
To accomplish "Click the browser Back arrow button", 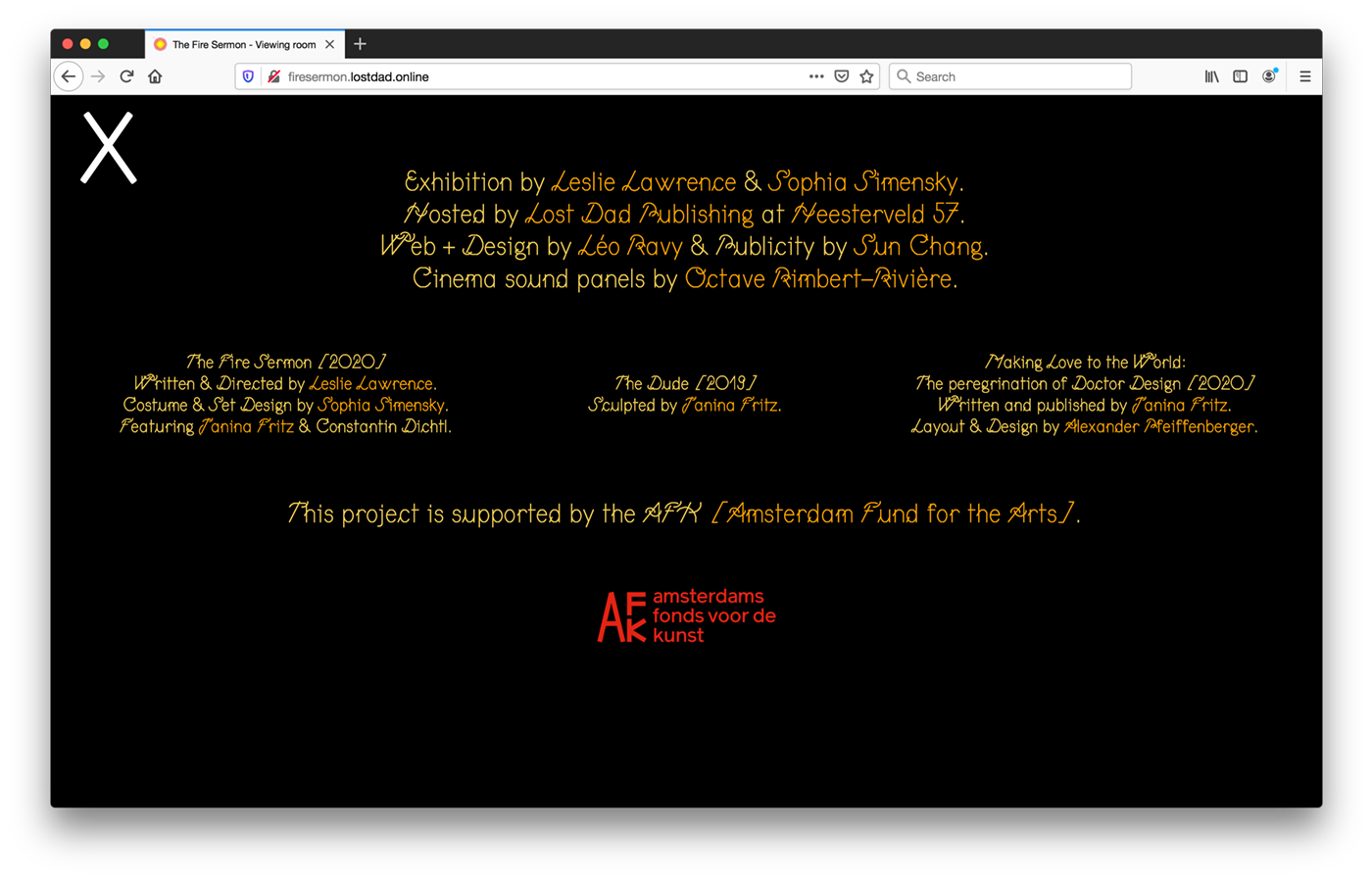I will (68, 76).
